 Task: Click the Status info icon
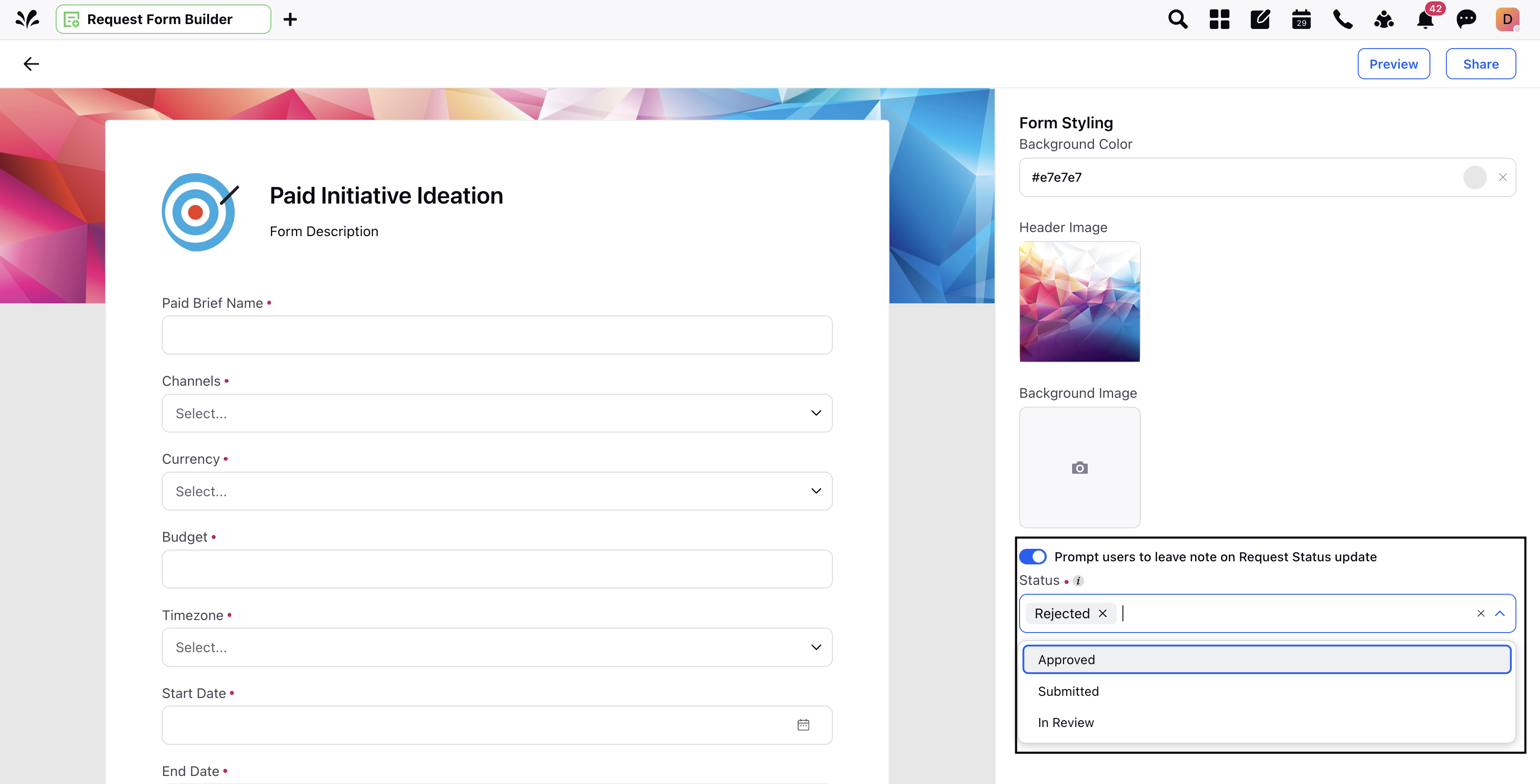pos(1078,581)
